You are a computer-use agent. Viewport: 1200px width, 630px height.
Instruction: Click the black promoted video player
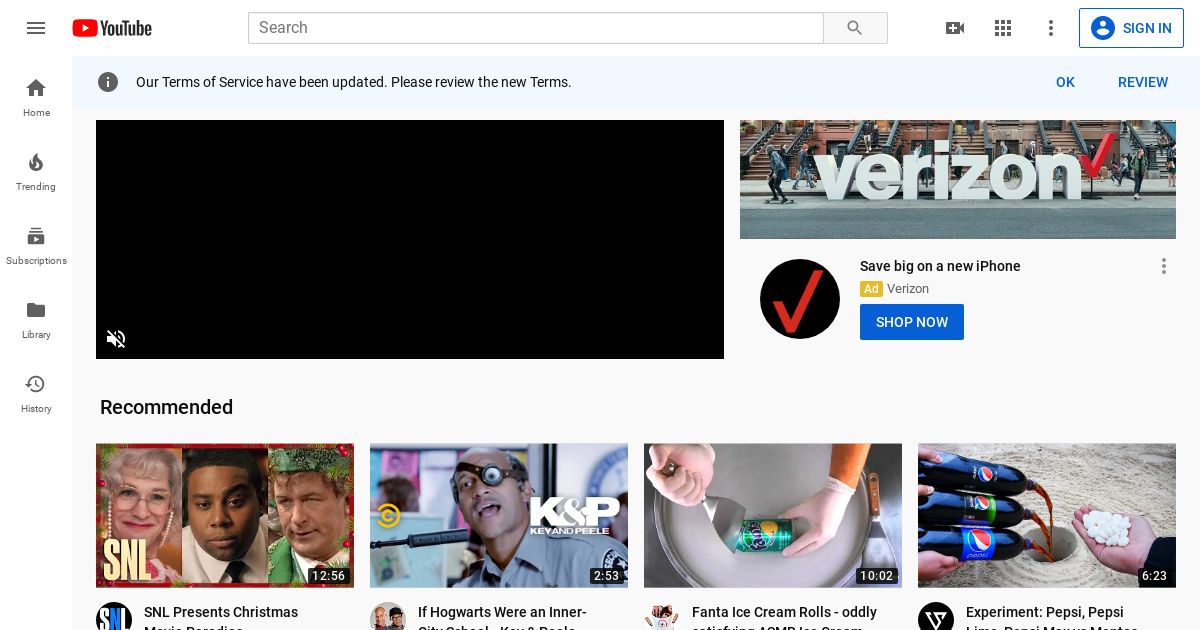pyautogui.click(x=410, y=239)
